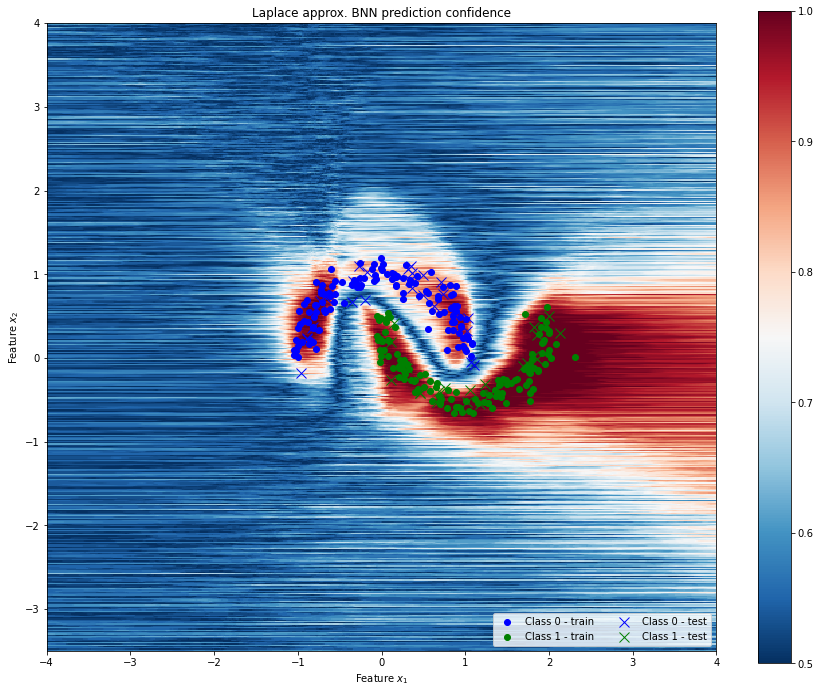Screen dimensions: 821x693
Task: Click the x-axis tick label −3
Action: 130,662
